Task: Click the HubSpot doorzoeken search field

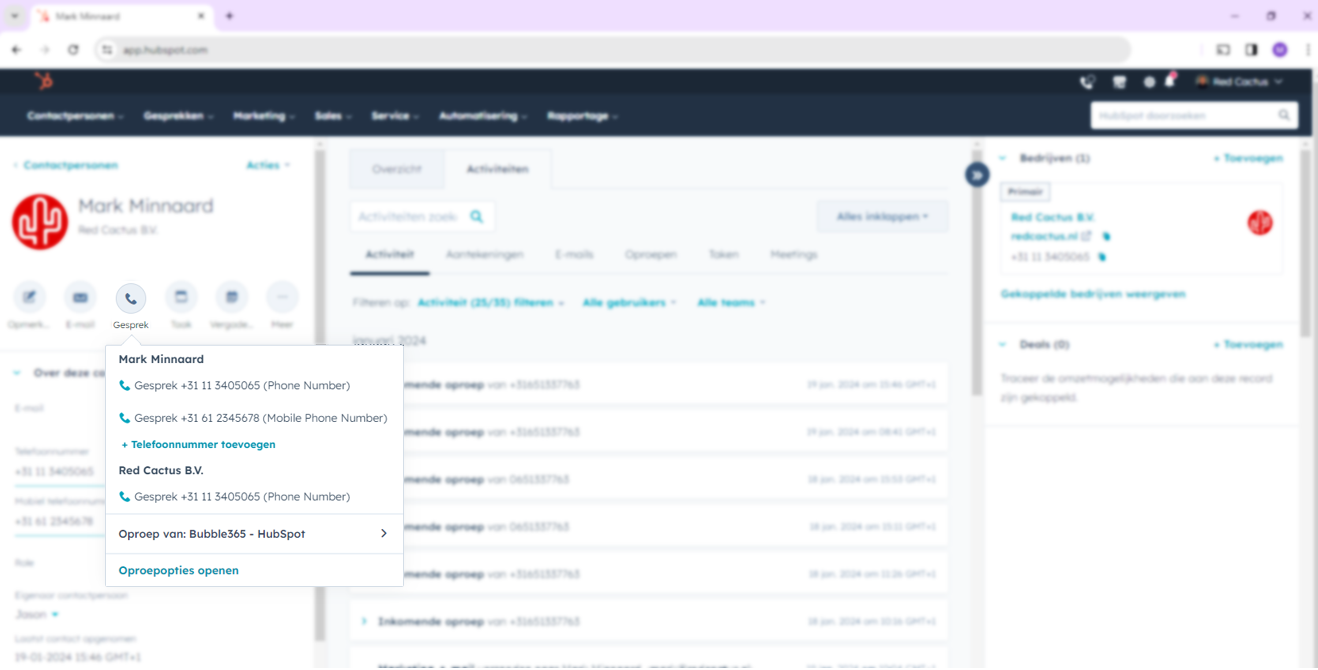Action: 1185,116
